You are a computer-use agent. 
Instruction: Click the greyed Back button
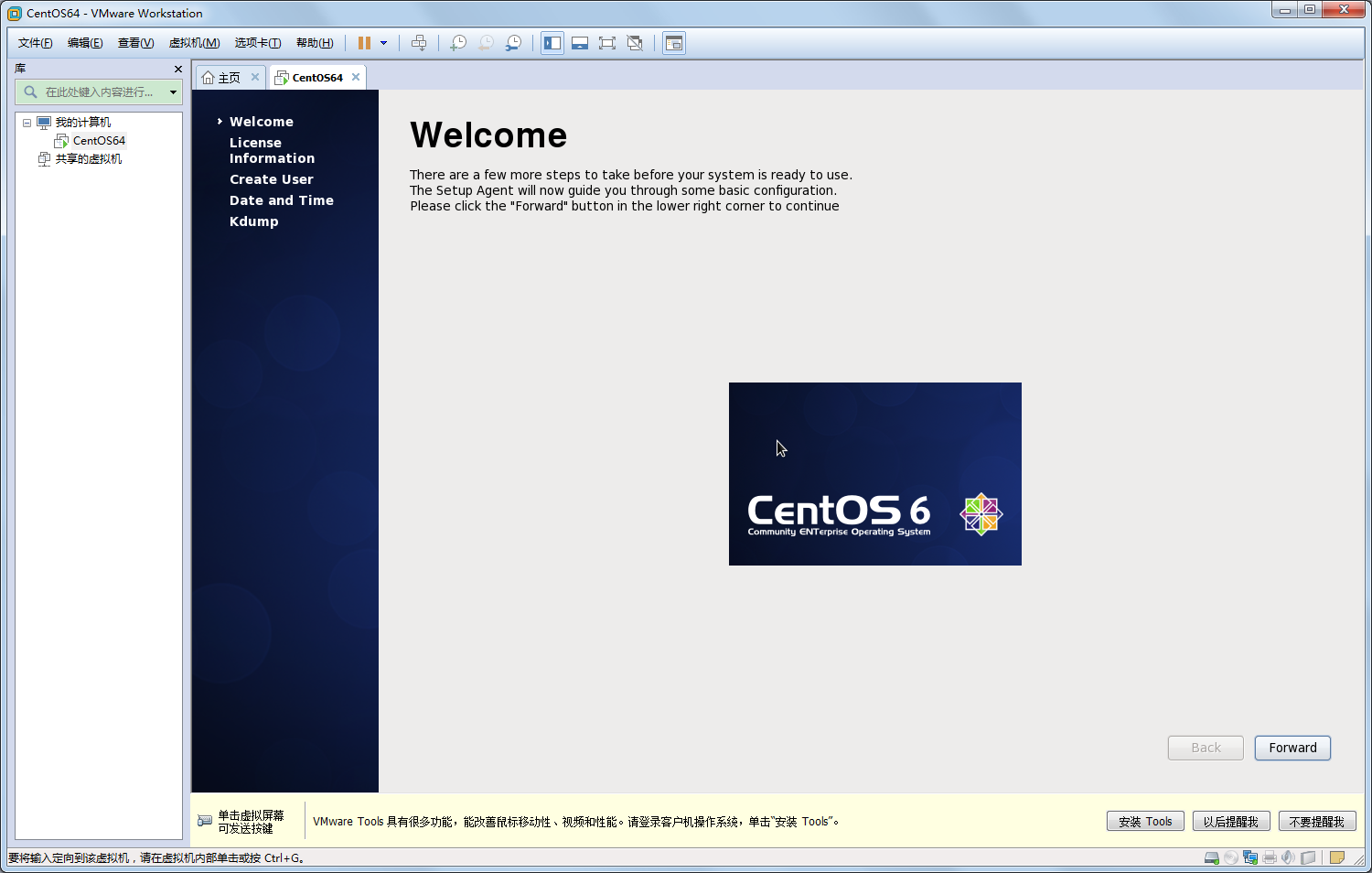1206,748
